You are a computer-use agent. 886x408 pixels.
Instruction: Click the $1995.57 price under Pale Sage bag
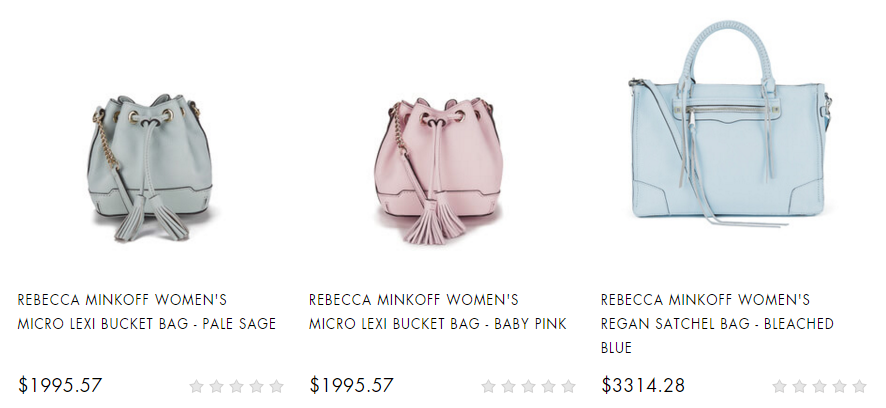[x=60, y=385]
